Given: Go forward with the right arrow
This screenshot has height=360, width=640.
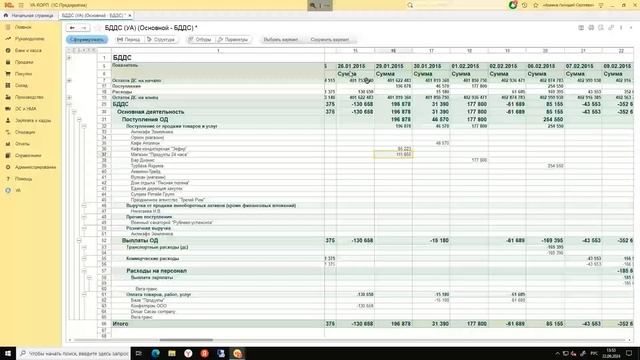Looking at the screenshot, I should tap(84, 28).
